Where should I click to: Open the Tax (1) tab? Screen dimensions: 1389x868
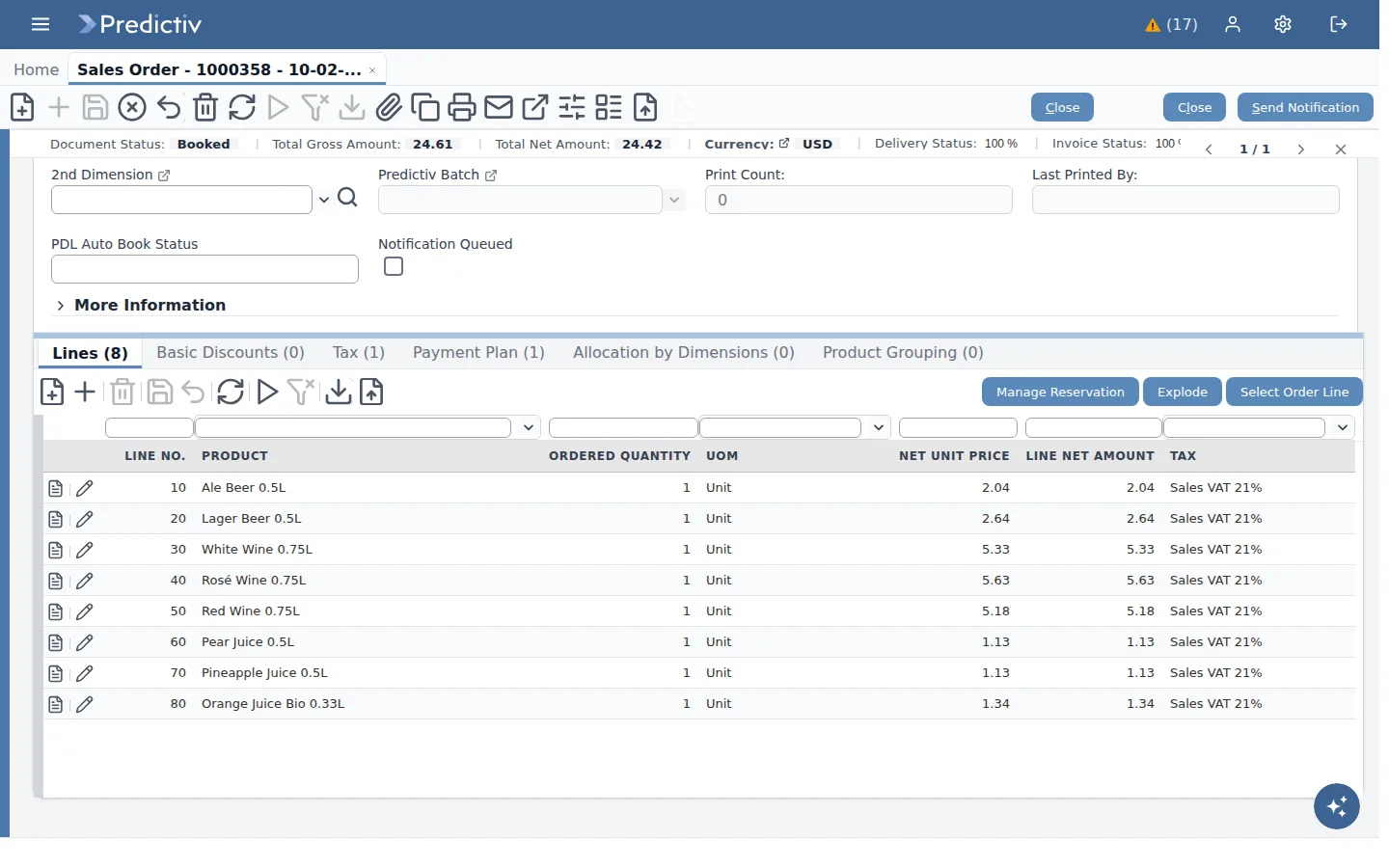[359, 353]
